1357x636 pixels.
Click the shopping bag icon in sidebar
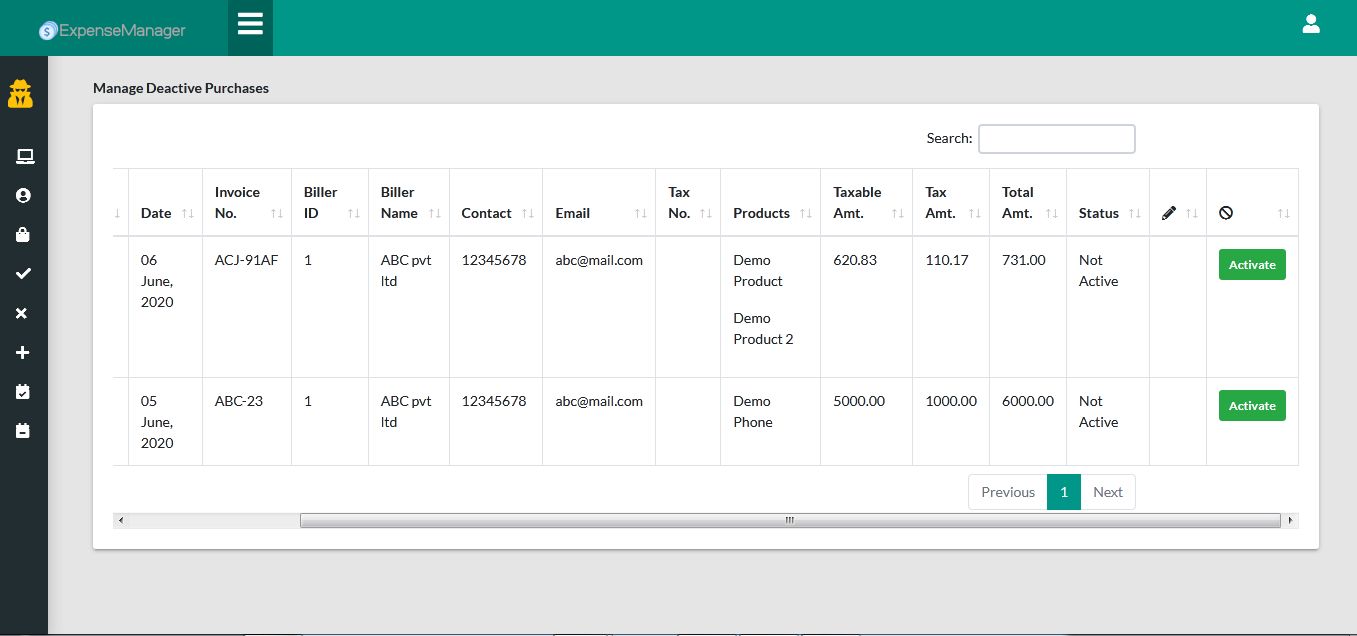tap(24, 235)
